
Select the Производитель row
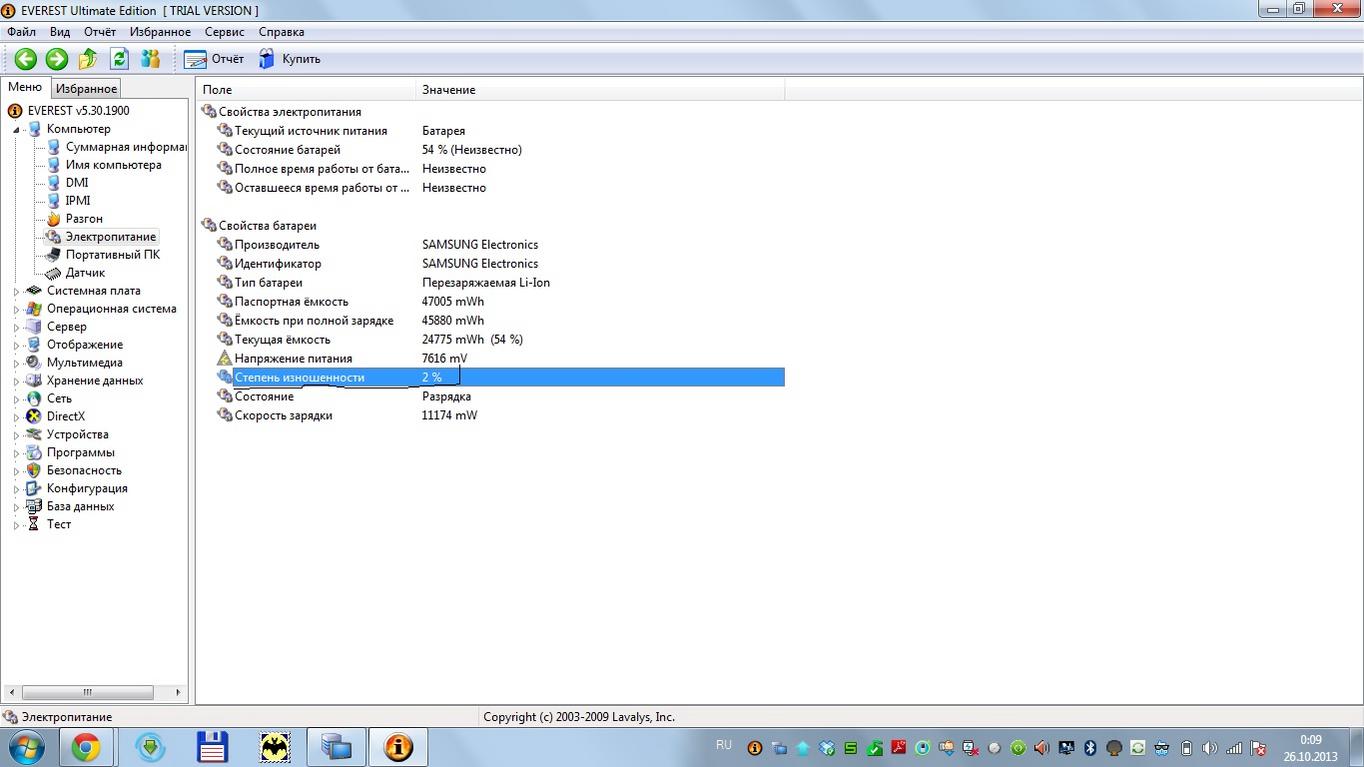coord(500,245)
